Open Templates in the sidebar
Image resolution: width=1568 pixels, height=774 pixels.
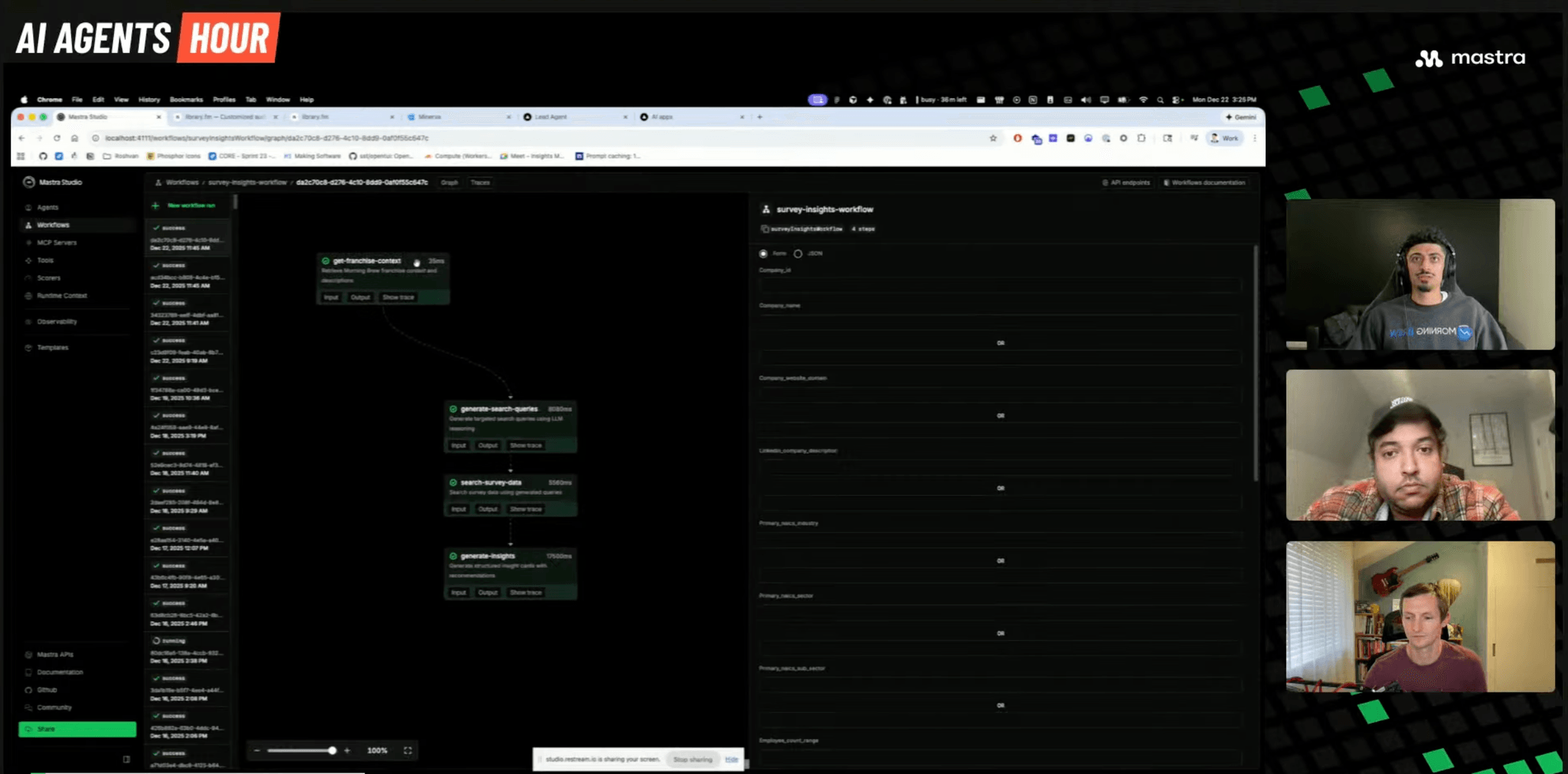coord(52,348)
